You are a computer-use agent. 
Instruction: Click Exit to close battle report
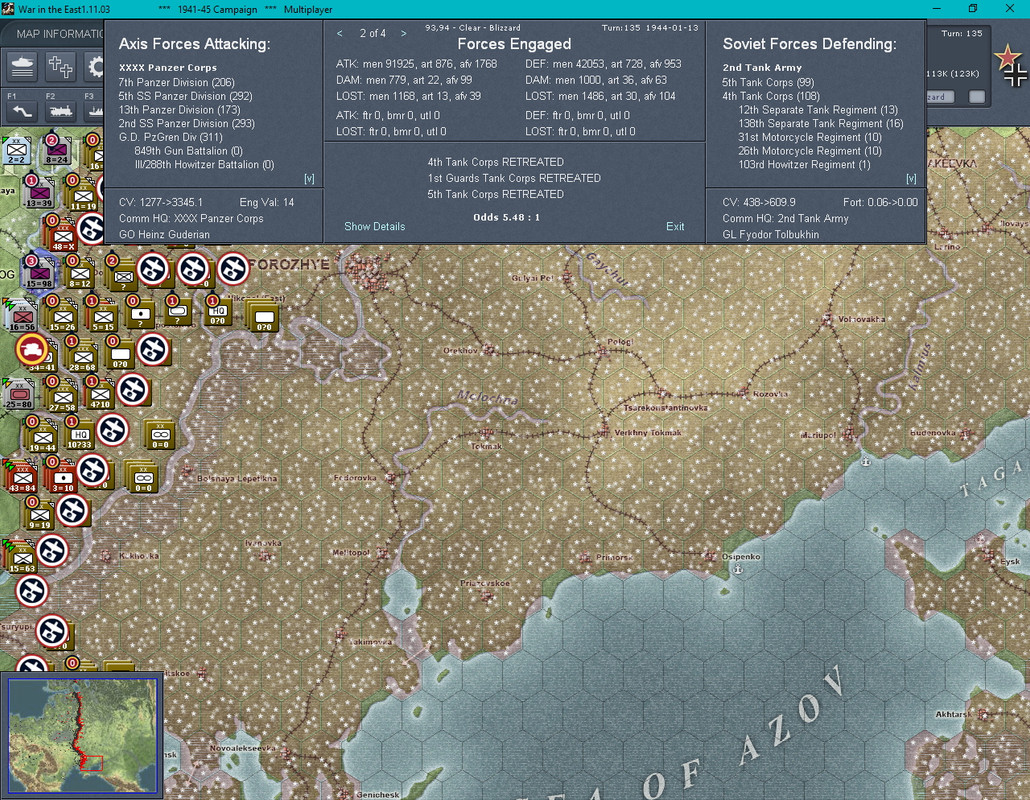click(x=675, y=227)
